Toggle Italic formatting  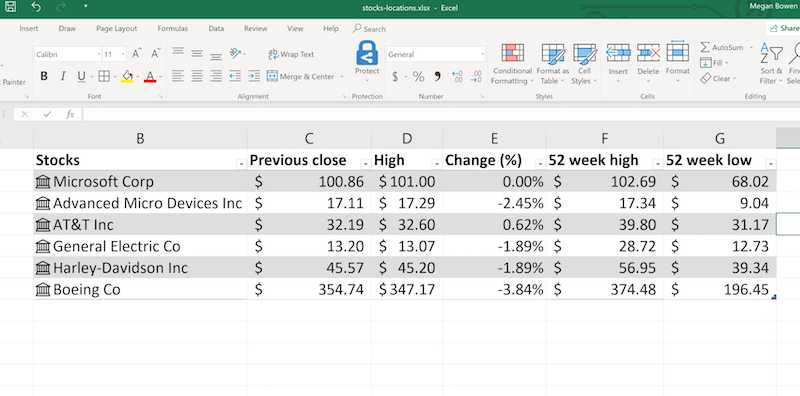(x=62, y=77)
